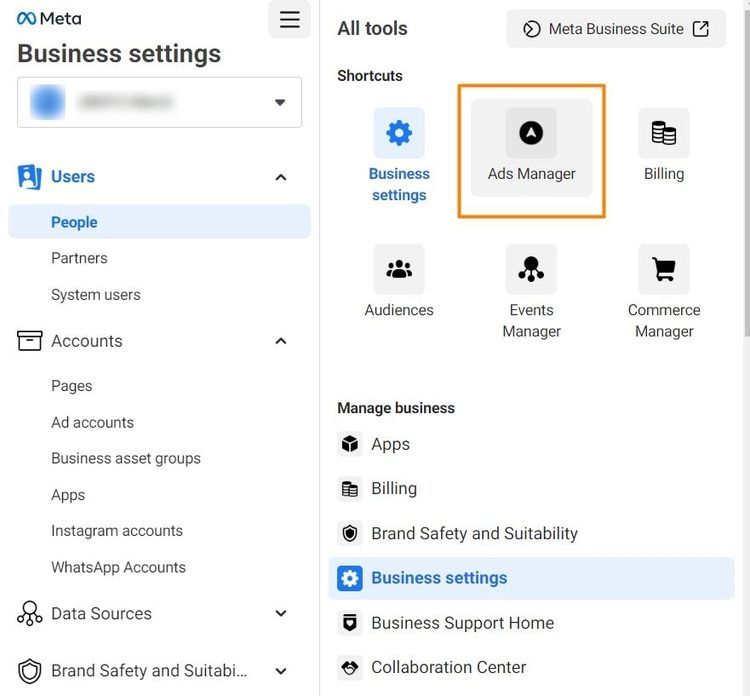The image size is (750, 696).
Task: Click the Meta logo
Action: click(x=49, y=19)
